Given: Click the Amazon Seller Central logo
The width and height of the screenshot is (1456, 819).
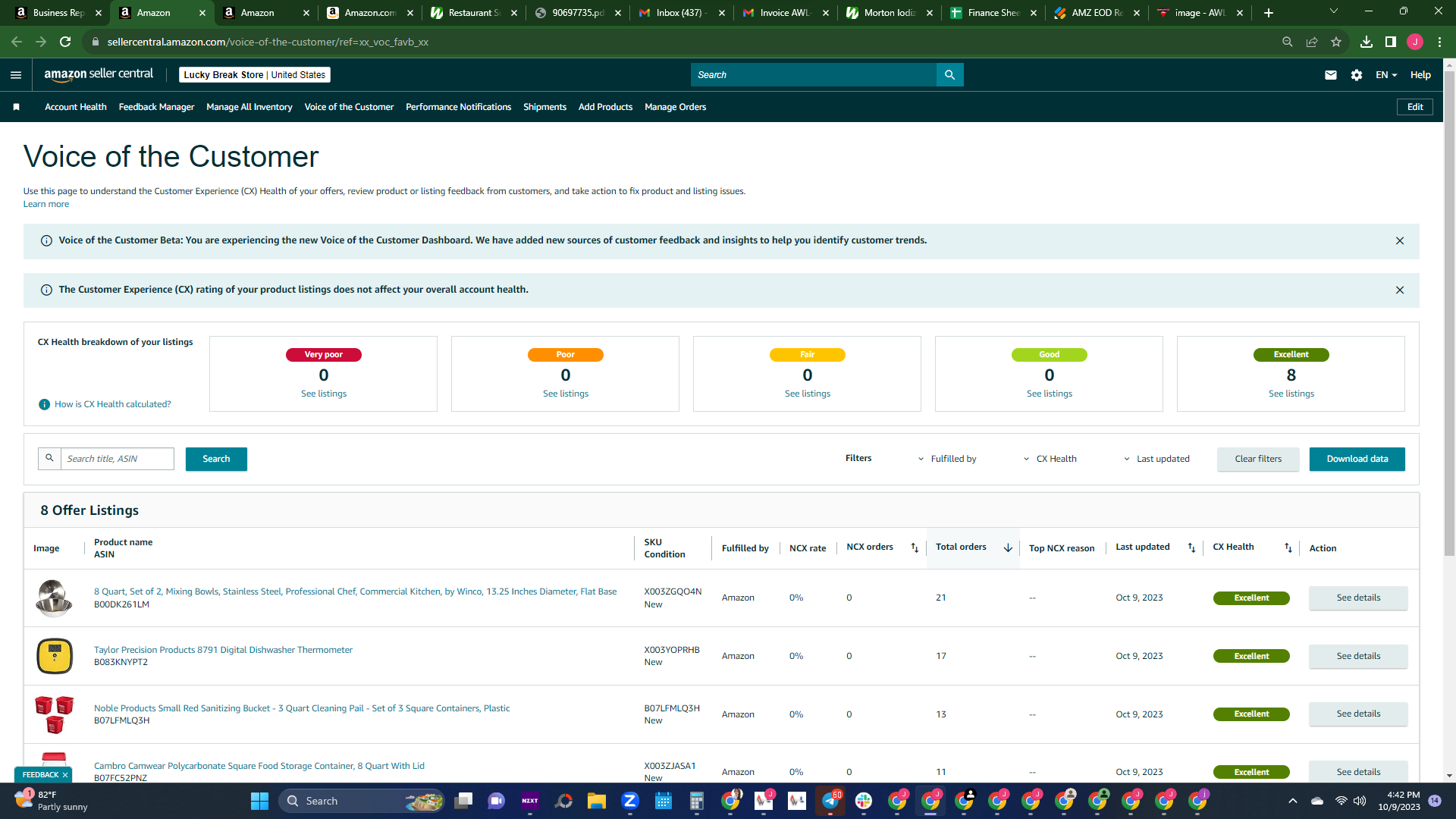Looking at the screenshot, I should (99, 74).
